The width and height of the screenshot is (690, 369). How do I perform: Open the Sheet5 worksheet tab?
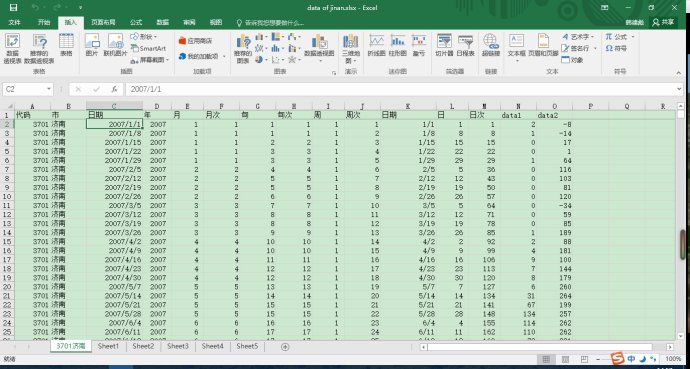247,347
